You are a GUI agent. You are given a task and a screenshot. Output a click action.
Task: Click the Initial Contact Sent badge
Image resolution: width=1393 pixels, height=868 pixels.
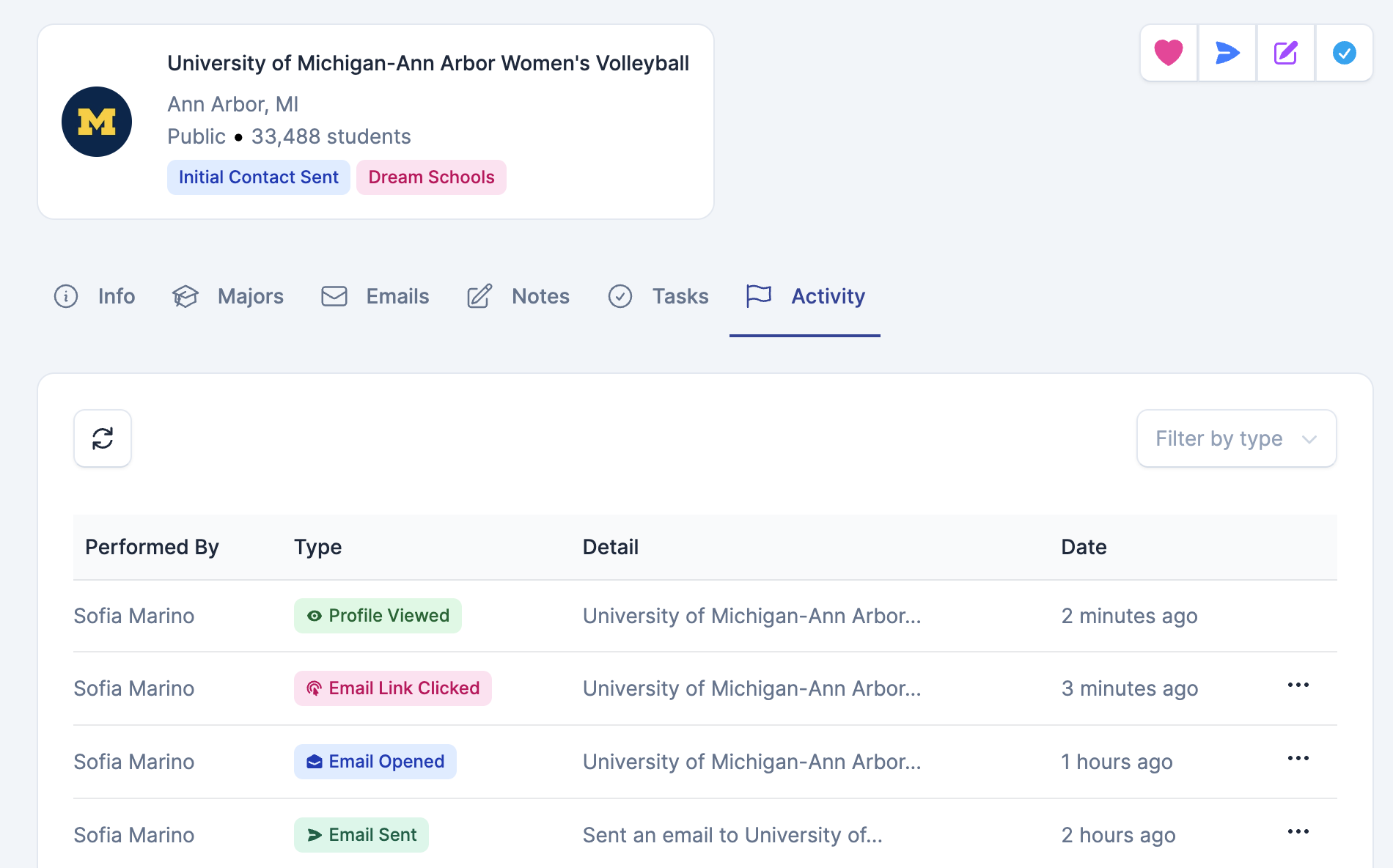click(x=258, y=177)
